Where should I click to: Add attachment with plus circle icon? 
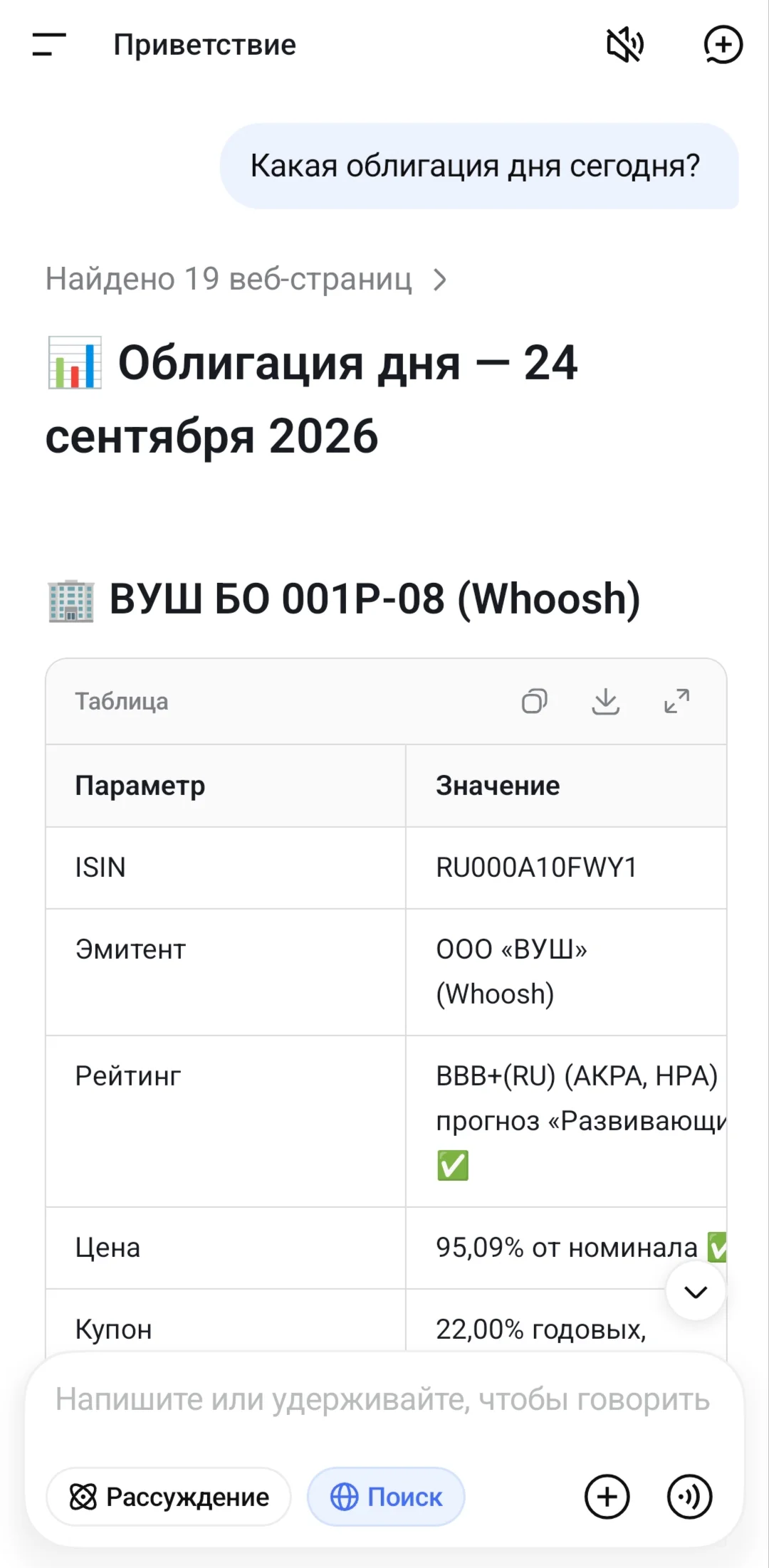coord(607,1496)
